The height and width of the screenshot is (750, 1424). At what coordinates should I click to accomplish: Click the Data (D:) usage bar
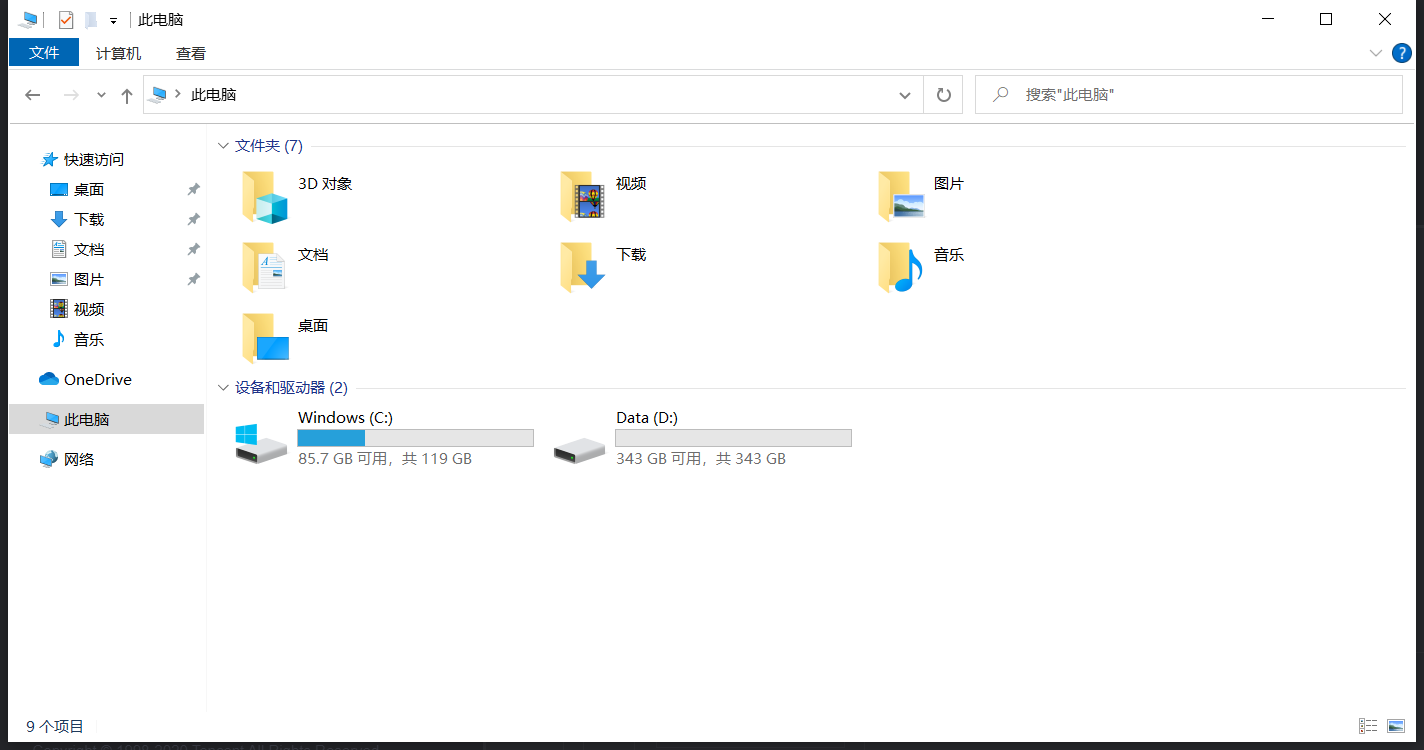pos(733,438)
